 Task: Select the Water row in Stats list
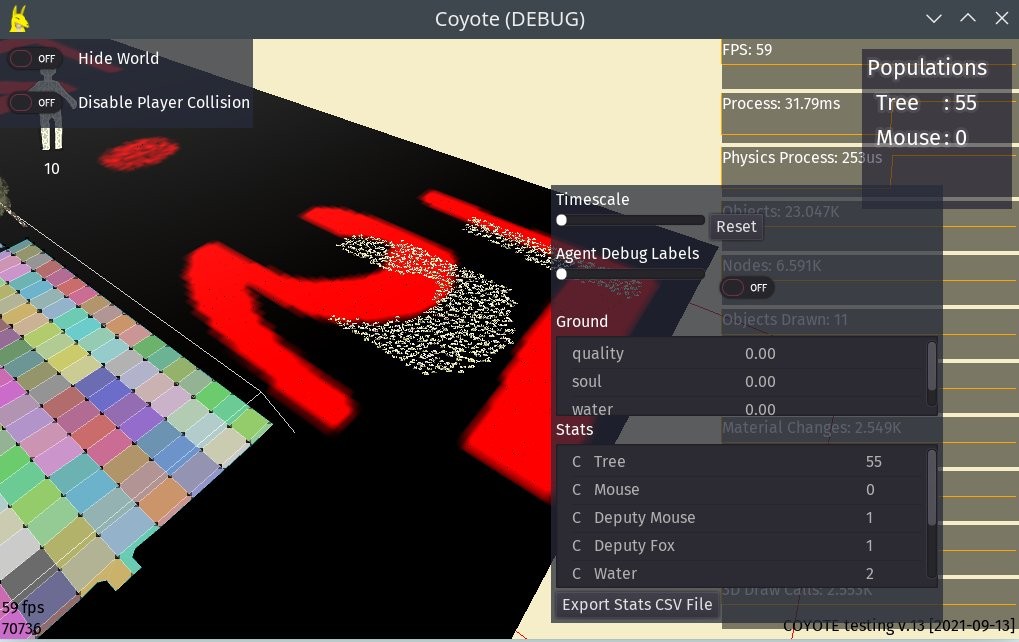(743, 573)
